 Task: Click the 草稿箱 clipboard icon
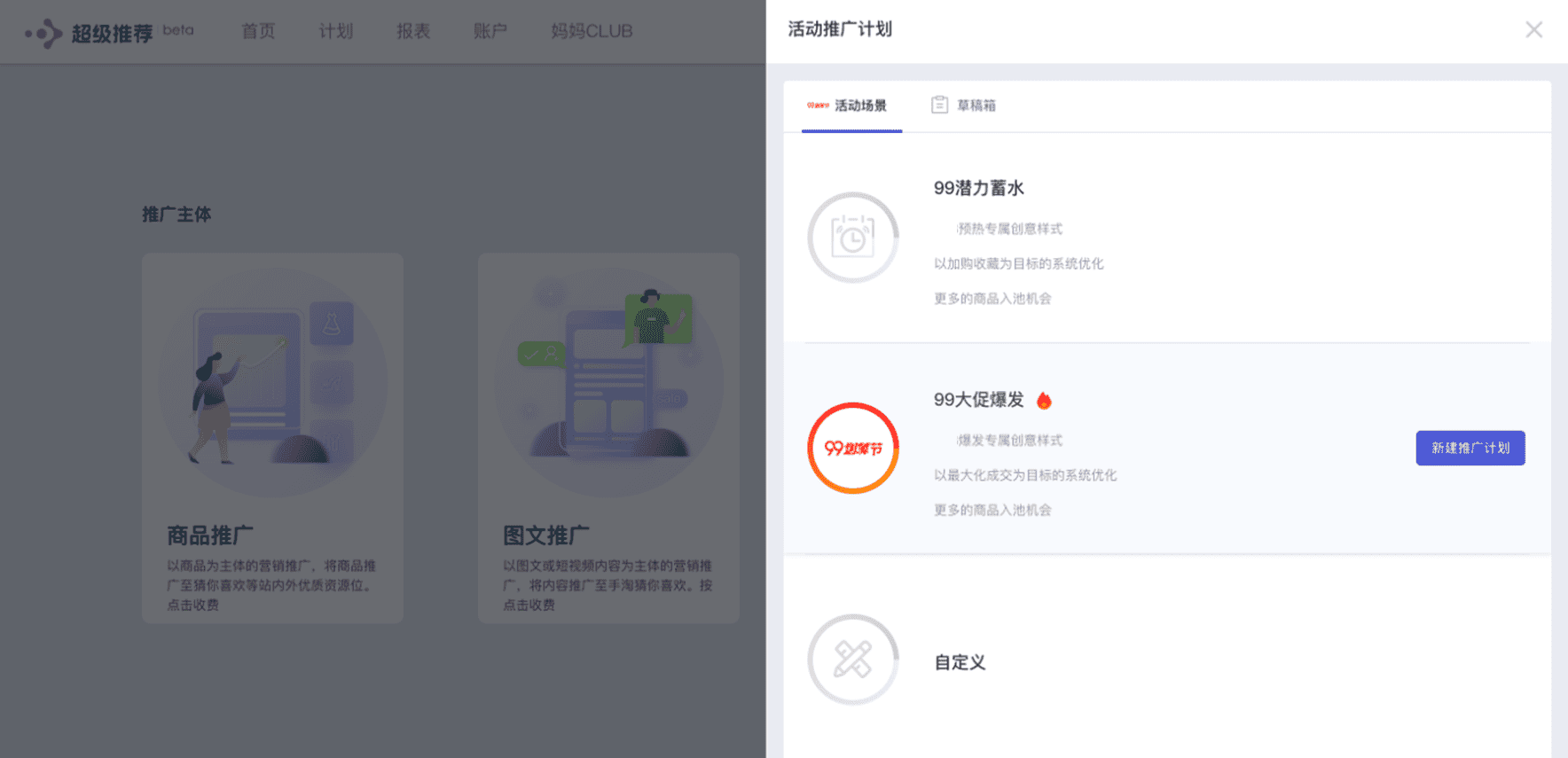click(939, 105)
